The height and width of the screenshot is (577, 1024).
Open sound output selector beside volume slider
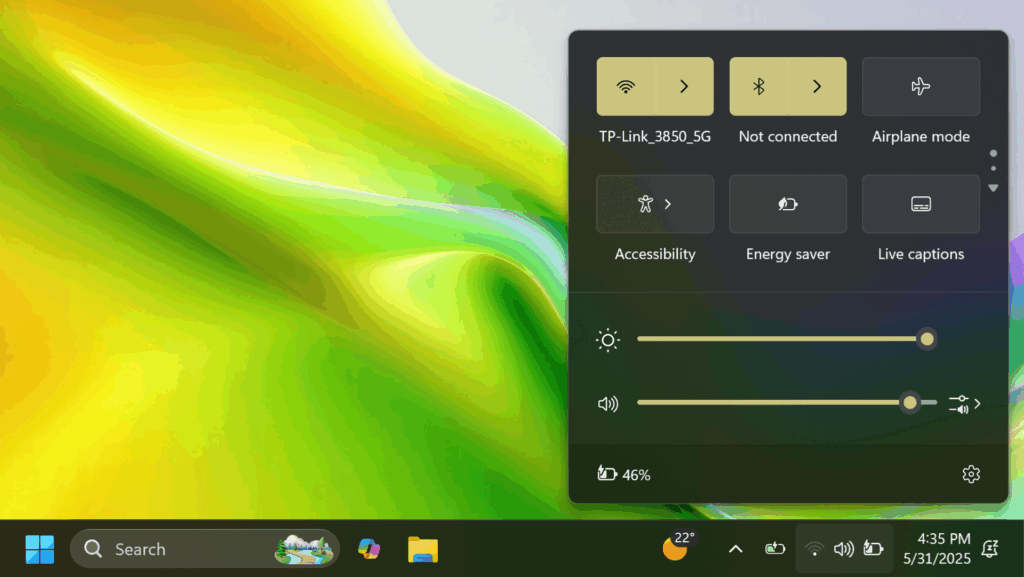click(965, 404)
